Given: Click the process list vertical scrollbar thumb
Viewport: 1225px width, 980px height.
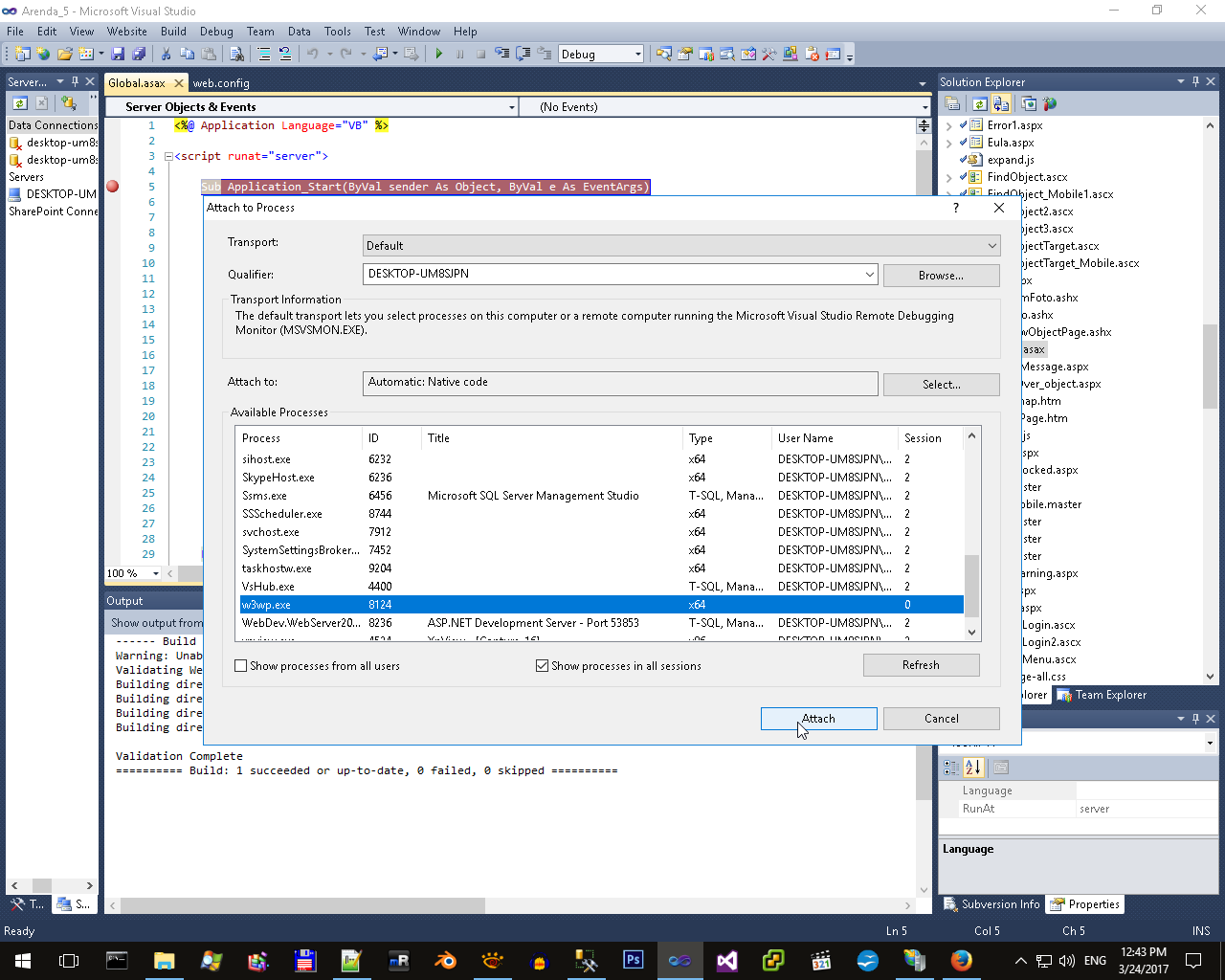Looking at the screenshot, I should (972, 586).
